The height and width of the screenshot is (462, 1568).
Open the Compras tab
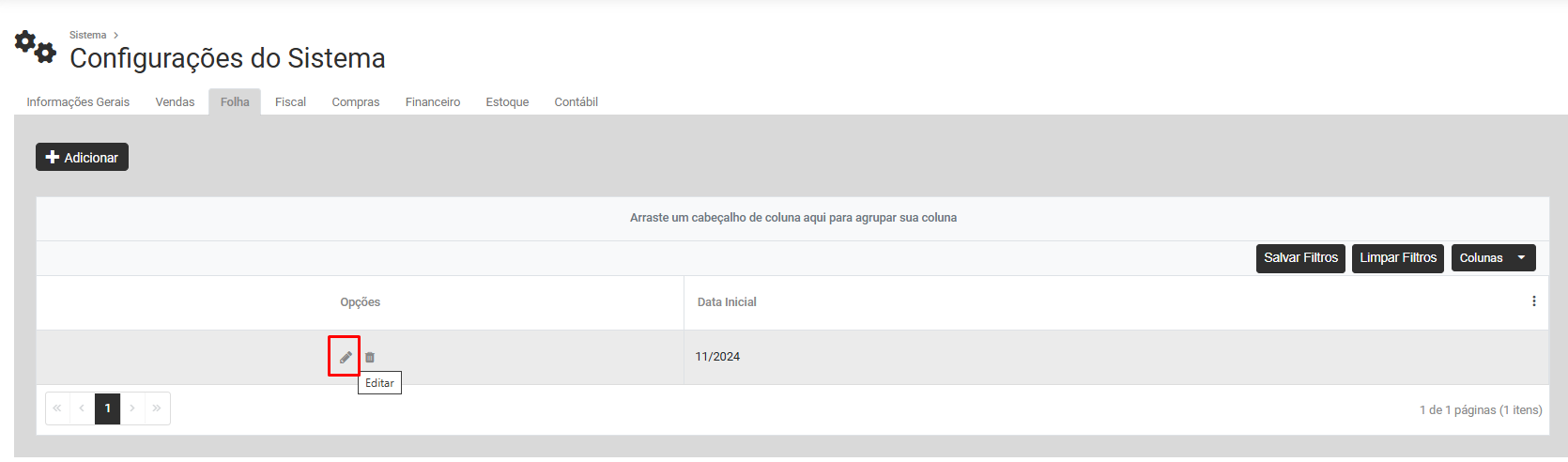pos(355,102)
